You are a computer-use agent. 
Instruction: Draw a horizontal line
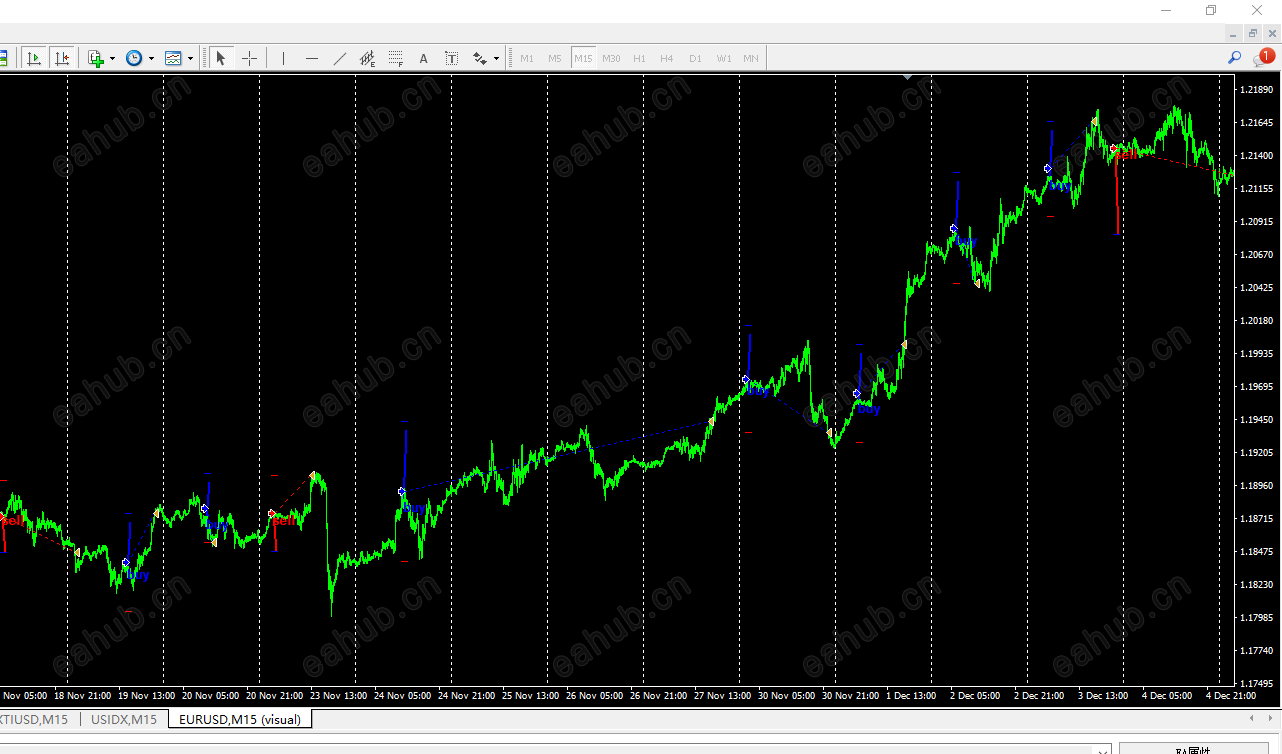312,58
